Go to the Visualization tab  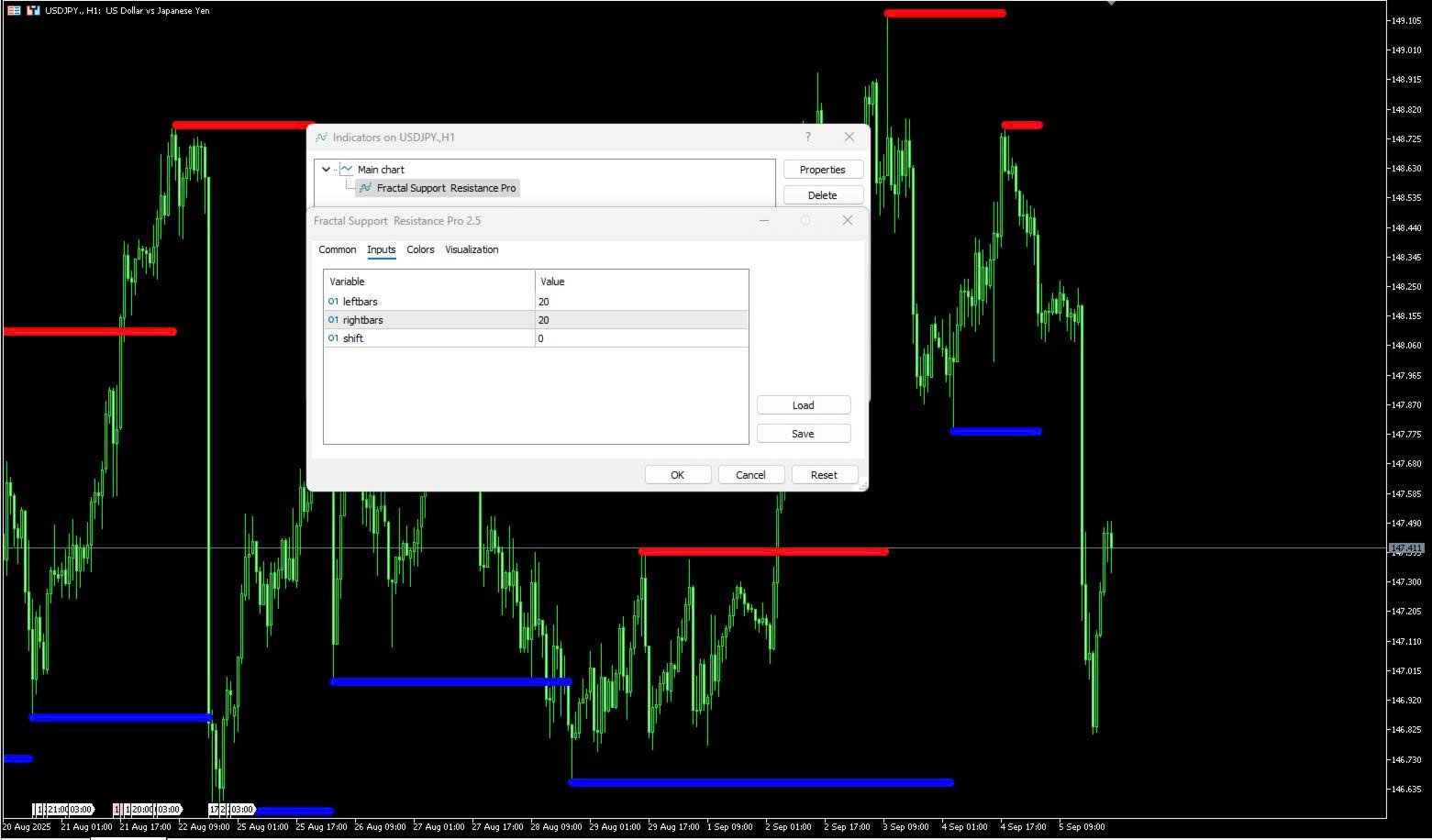pyautogui.click(x=472, y=249)
